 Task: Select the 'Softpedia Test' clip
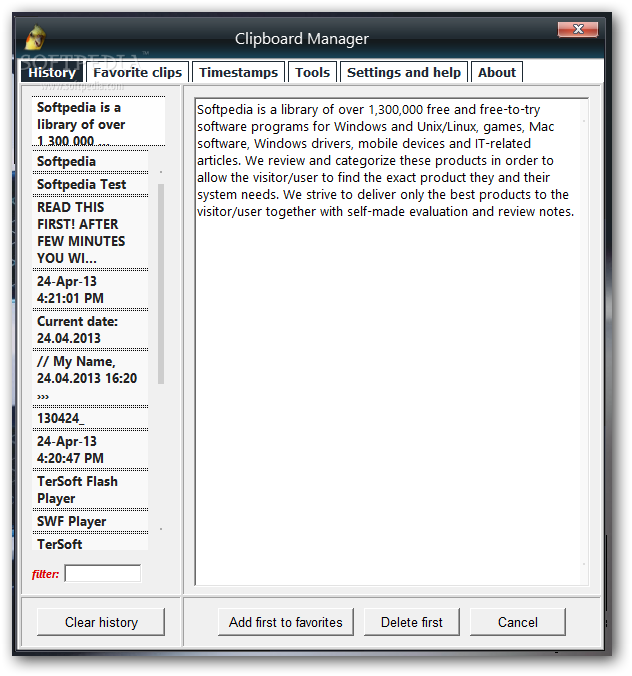pyautogui.click(x=90, y=185)
